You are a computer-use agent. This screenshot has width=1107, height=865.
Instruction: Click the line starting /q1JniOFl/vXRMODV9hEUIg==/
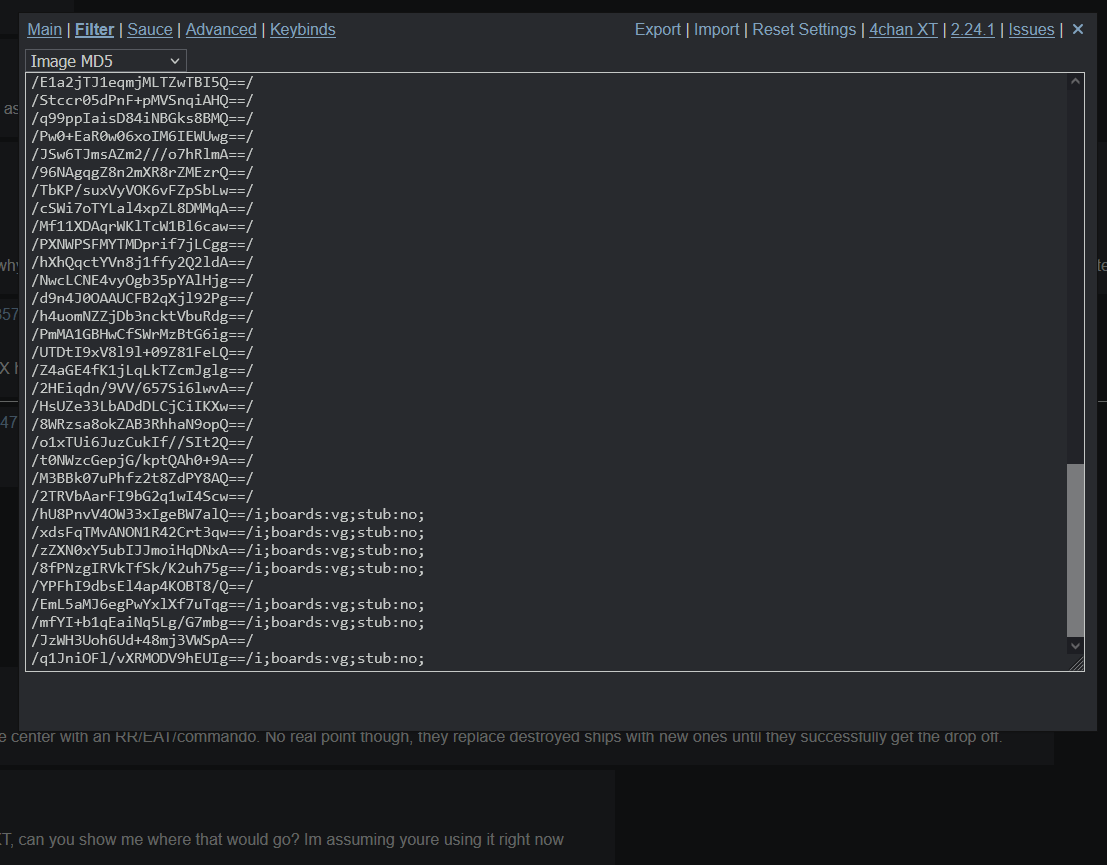(228, 659)
